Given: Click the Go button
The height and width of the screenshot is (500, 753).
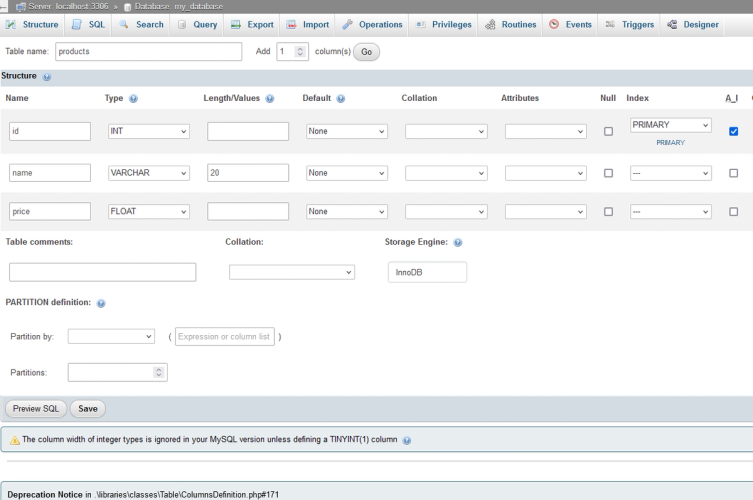Looking at the screenshot, I should click(366, 52).
